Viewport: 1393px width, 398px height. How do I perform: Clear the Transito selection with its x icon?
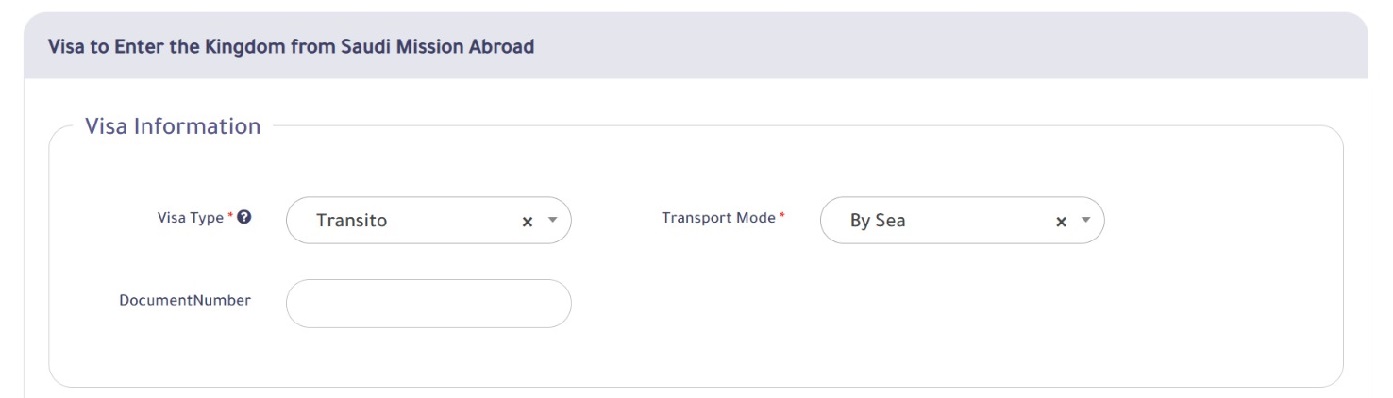tap(527, 222)
